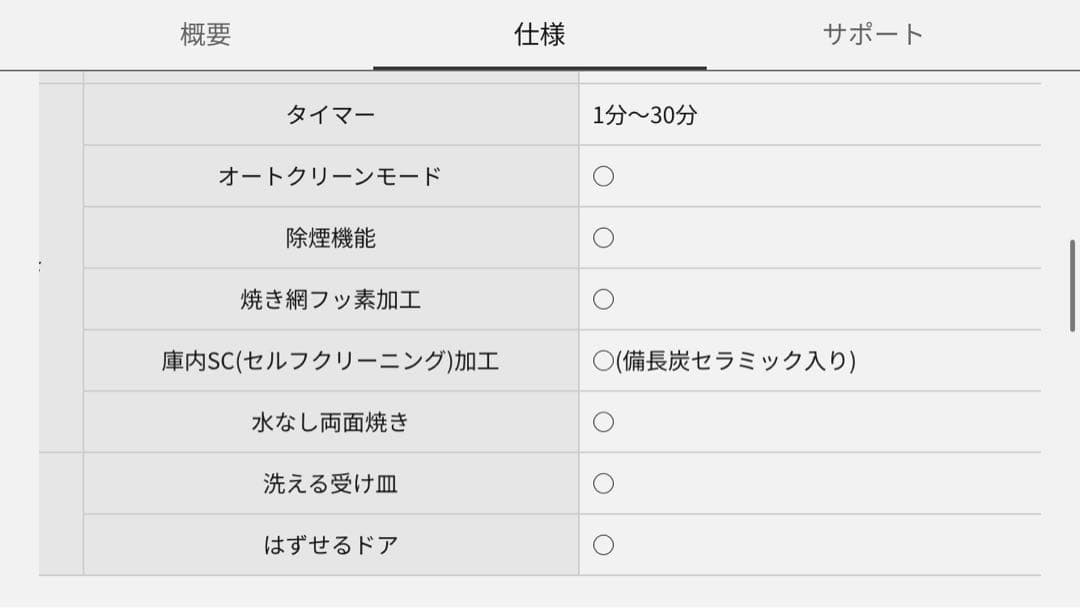
Task: Click the circle mark for オートクリーンモード
Action: pos(602,176)
